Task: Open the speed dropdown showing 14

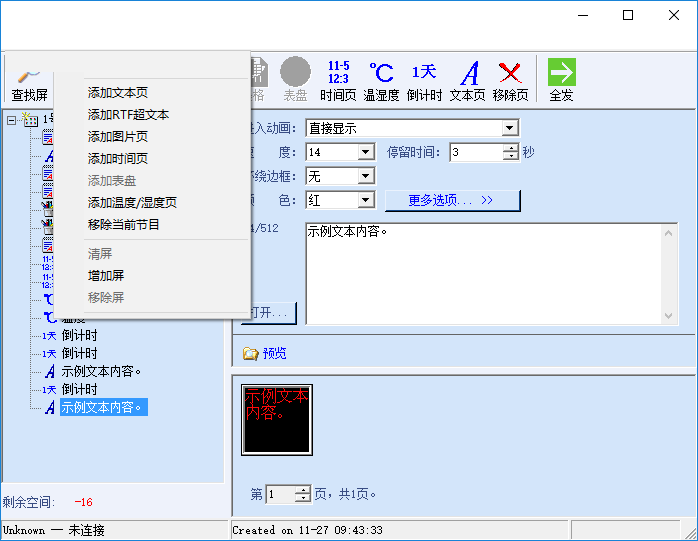Action: 365,152
